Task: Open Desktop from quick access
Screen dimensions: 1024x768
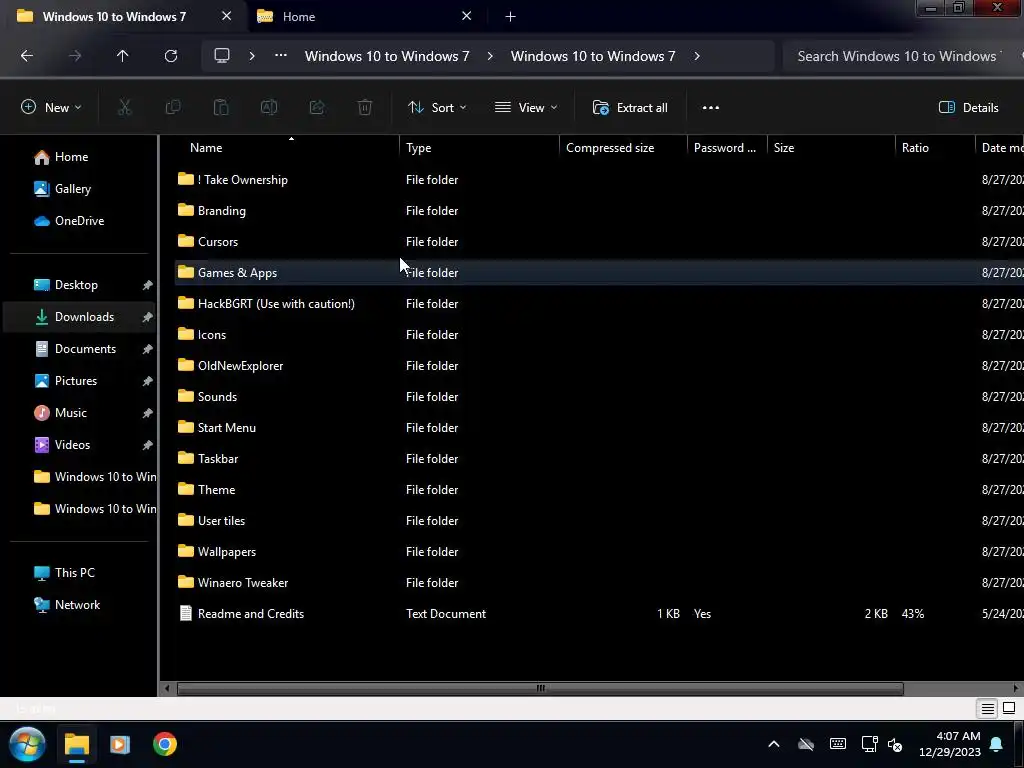Action: (76, 285)
